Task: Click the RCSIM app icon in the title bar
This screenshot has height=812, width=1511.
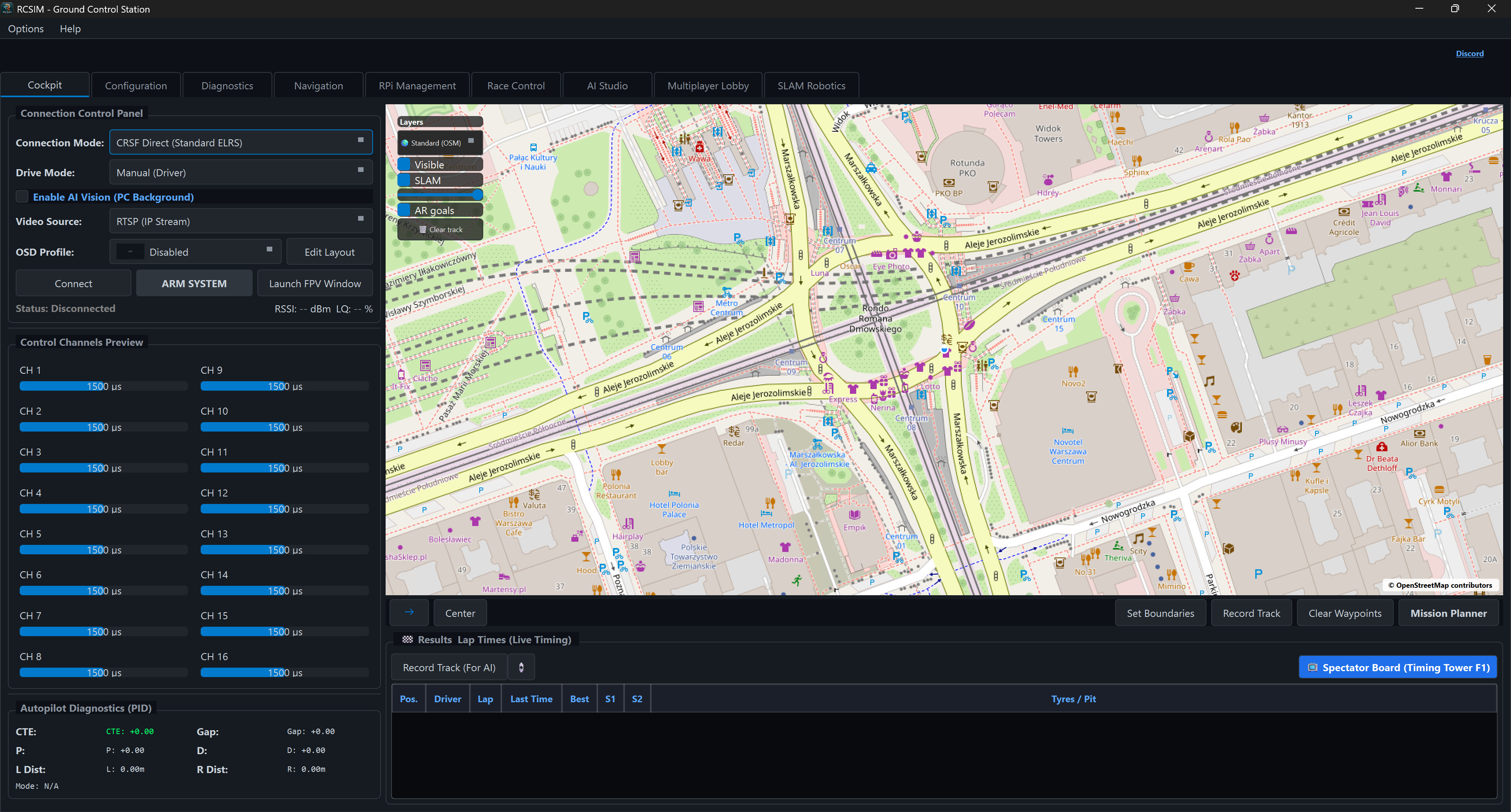Action: tap(7, 9)
